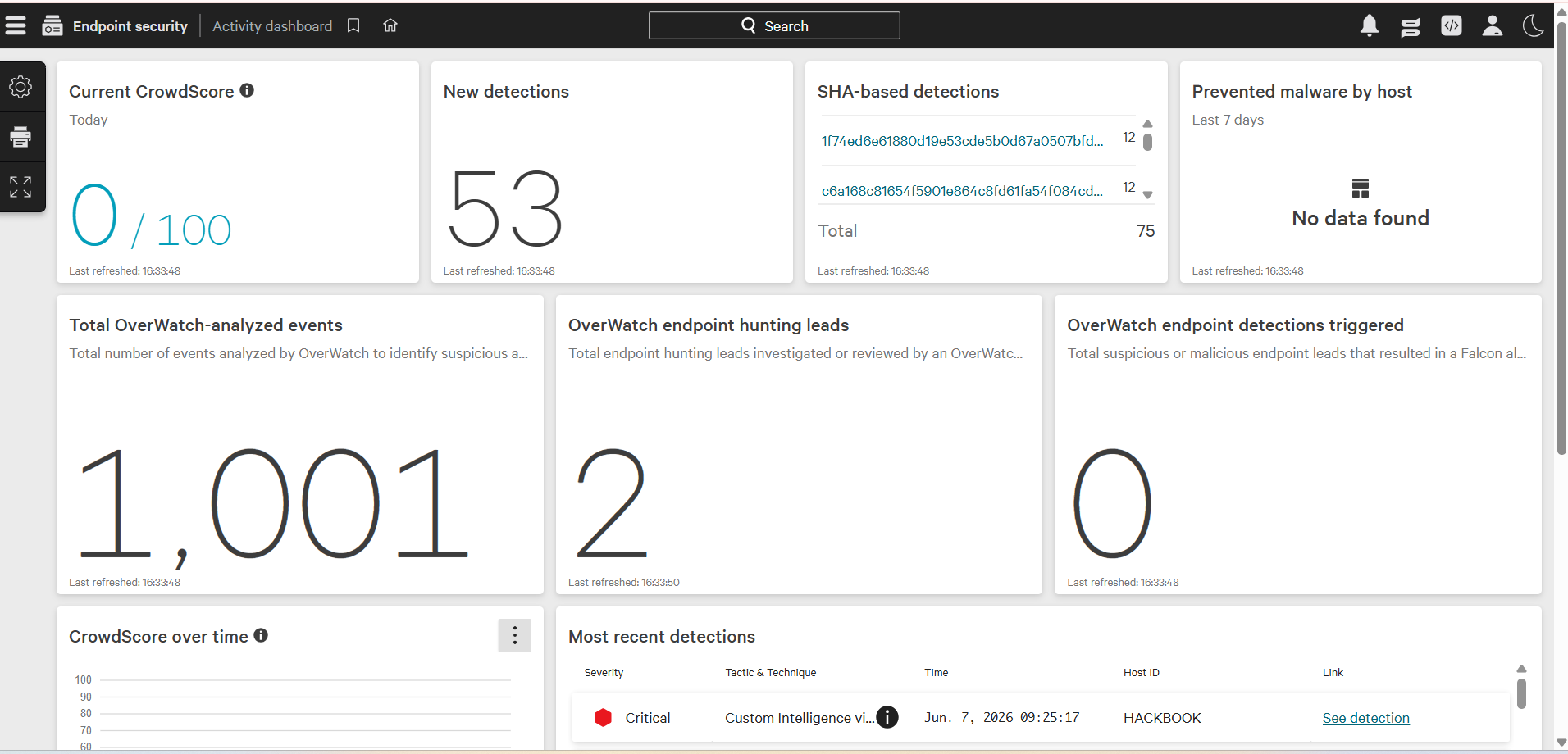The width and height of the screenshot is (1568, 754).
Task: Print the dashboard
Action: (x=21, y=137)
